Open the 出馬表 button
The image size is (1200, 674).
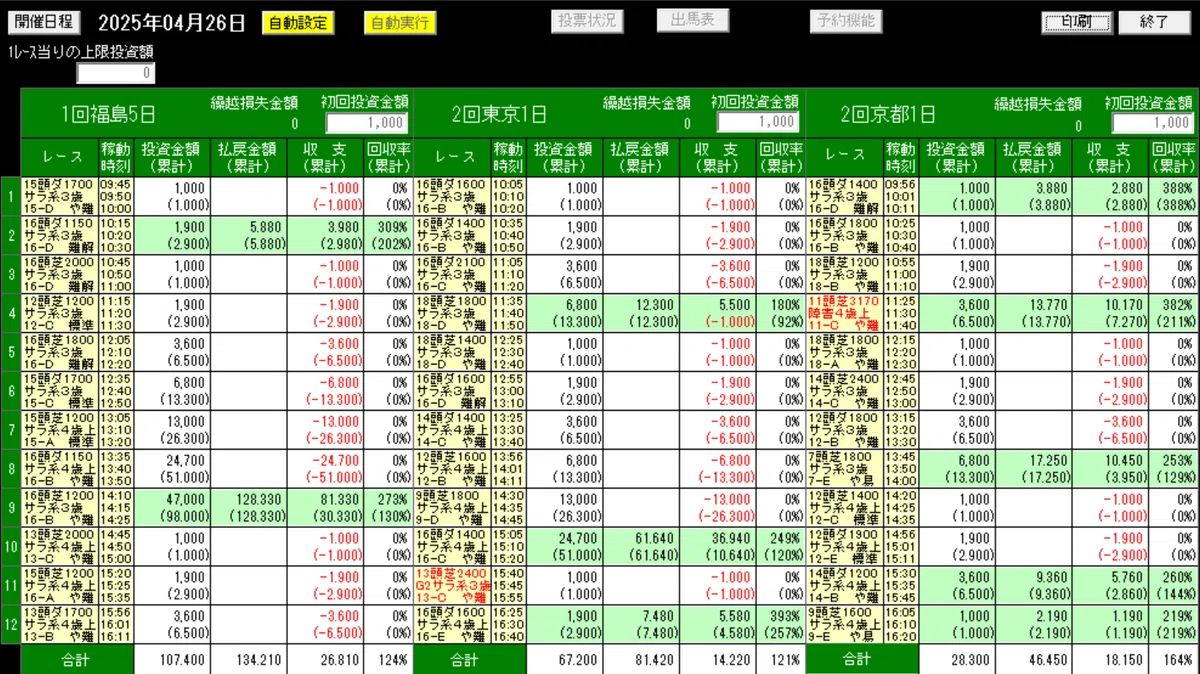tap(693, 21)
